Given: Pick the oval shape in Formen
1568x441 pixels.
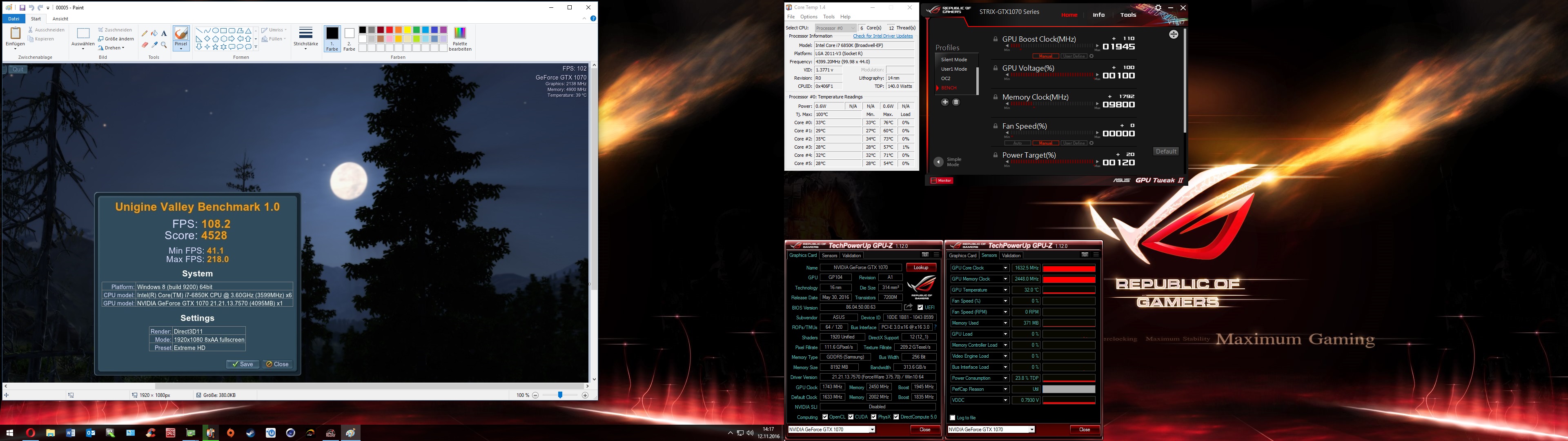Looking at the screenshot, I should point(216,31).
